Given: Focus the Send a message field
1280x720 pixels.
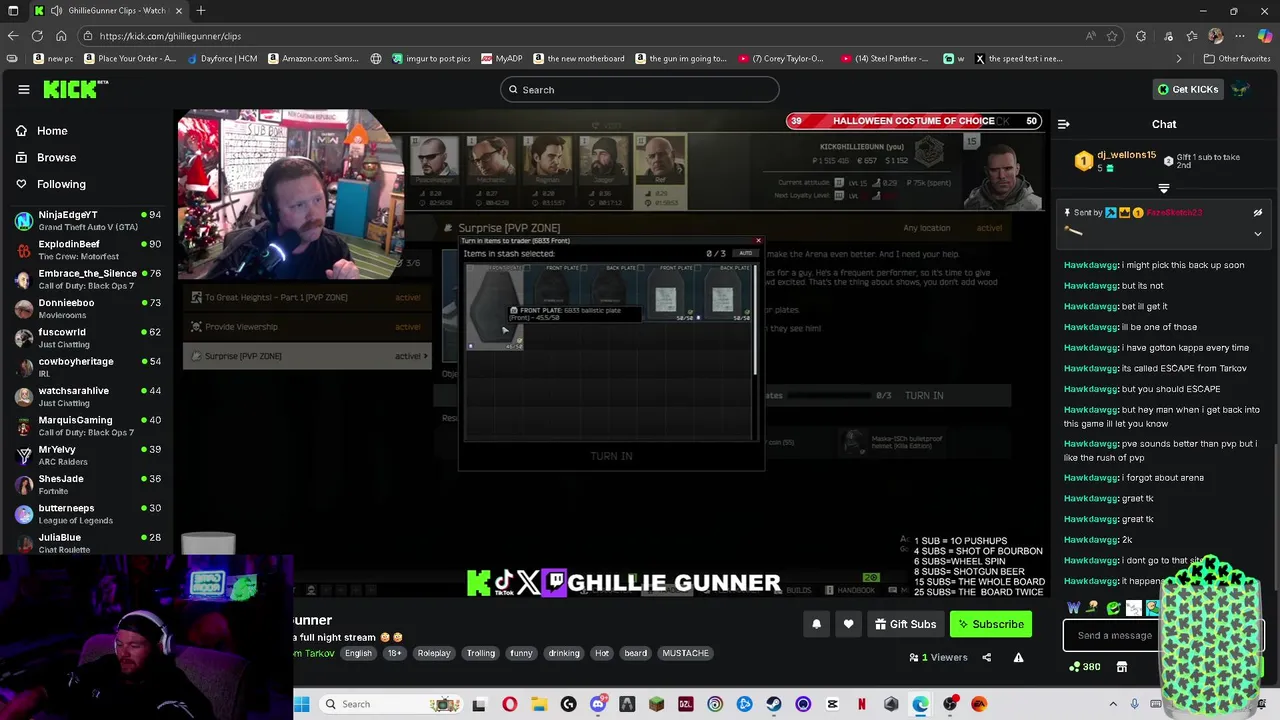Looking at the screenshot, I should 1115,636.
